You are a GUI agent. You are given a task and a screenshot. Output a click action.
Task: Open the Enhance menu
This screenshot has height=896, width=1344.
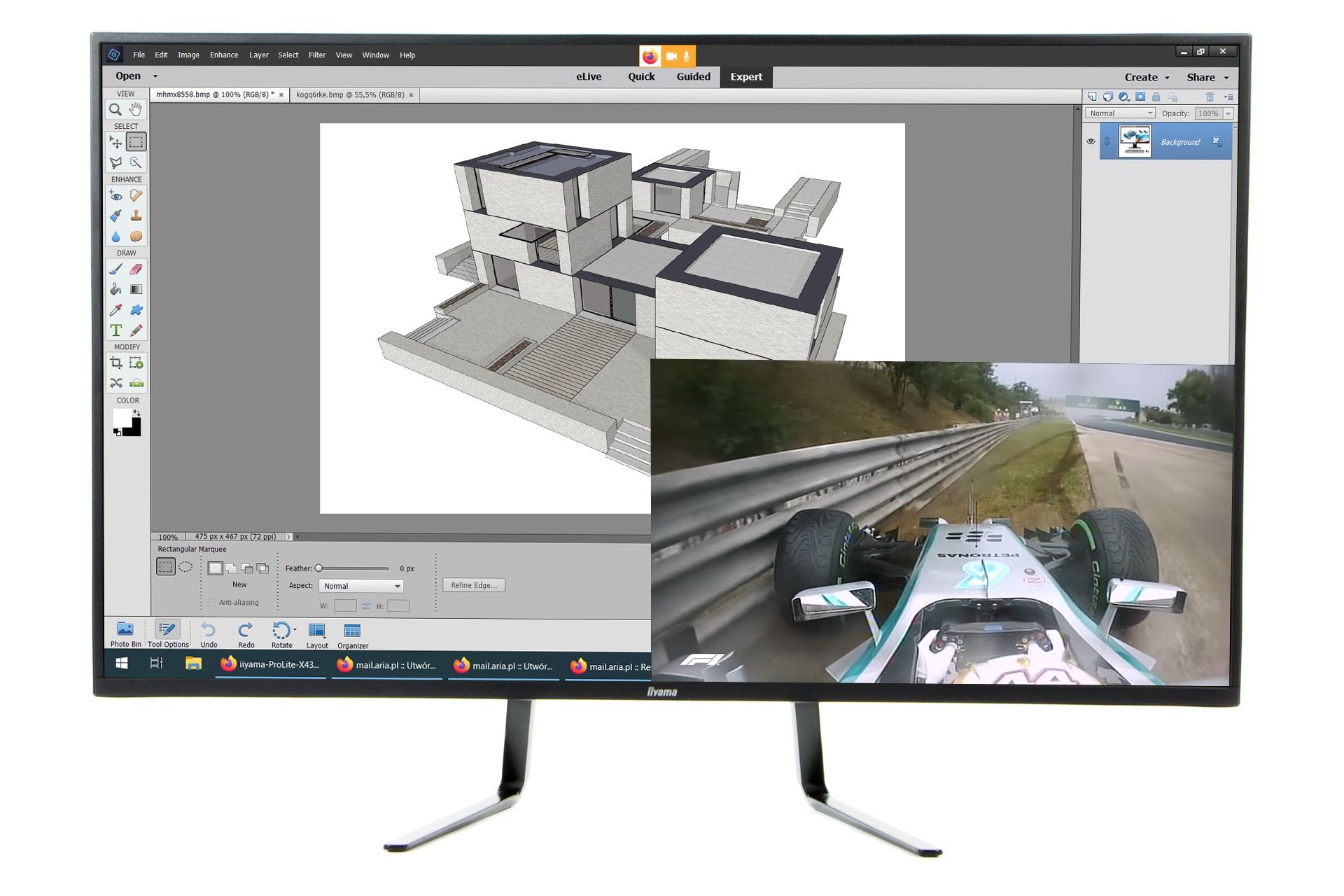coord(224,55)
